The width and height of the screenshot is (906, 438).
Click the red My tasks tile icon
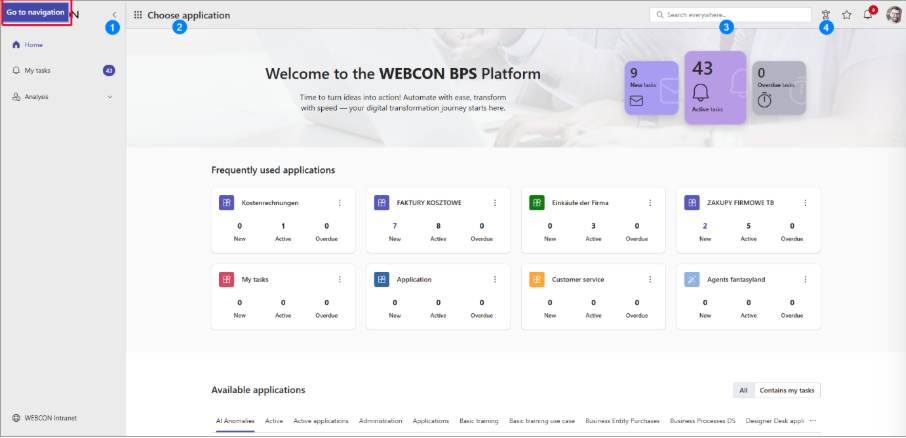point(226,279)
